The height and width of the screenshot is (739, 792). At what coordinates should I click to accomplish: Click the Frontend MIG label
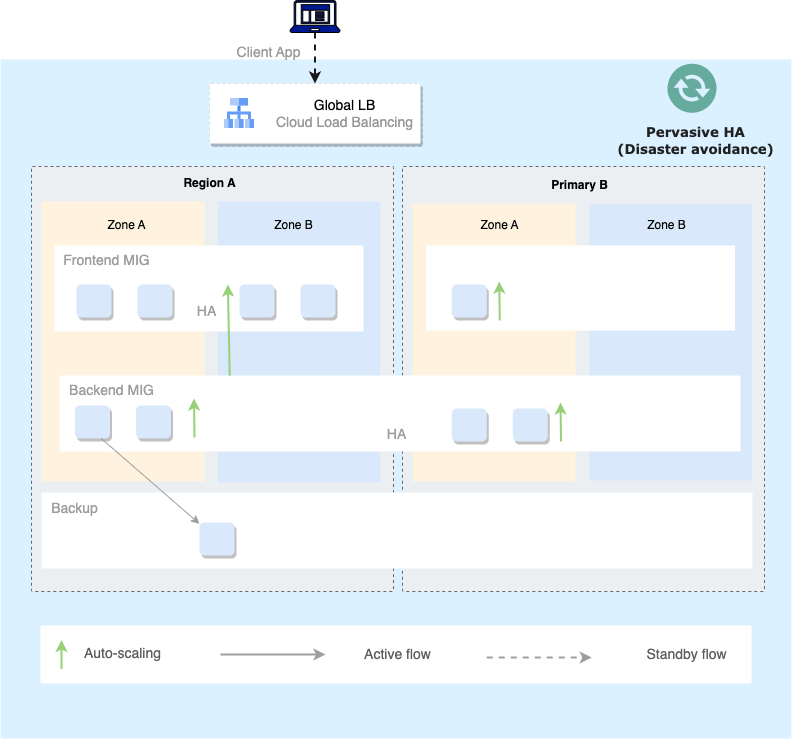click(x=106, y=260)
